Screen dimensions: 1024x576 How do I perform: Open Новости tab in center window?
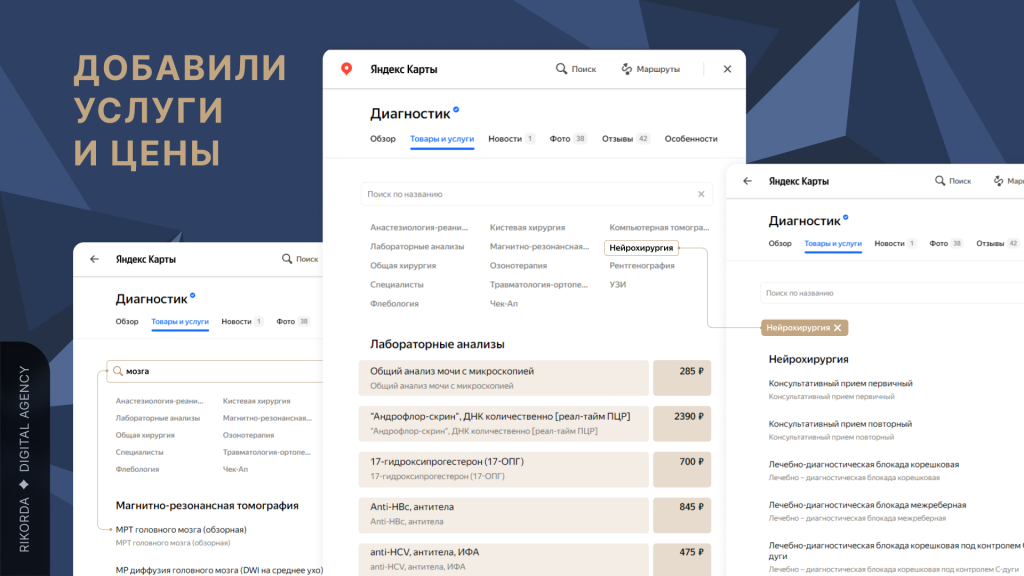click(511, 138)
